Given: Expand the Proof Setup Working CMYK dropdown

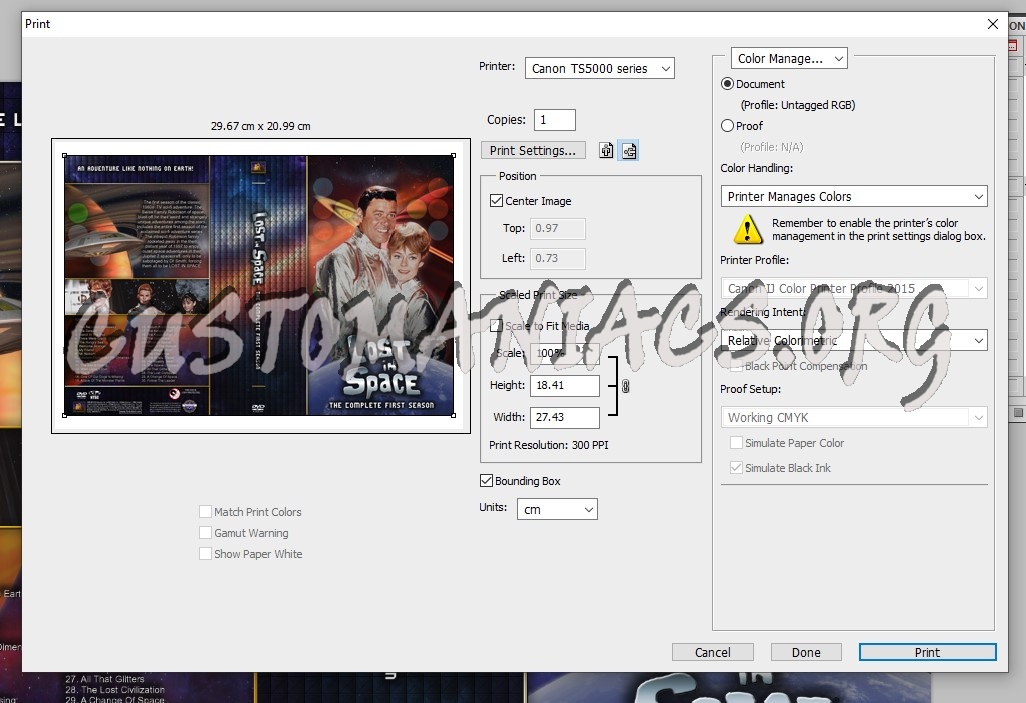Looking at the screenshot, I should [x=854, y=417].
